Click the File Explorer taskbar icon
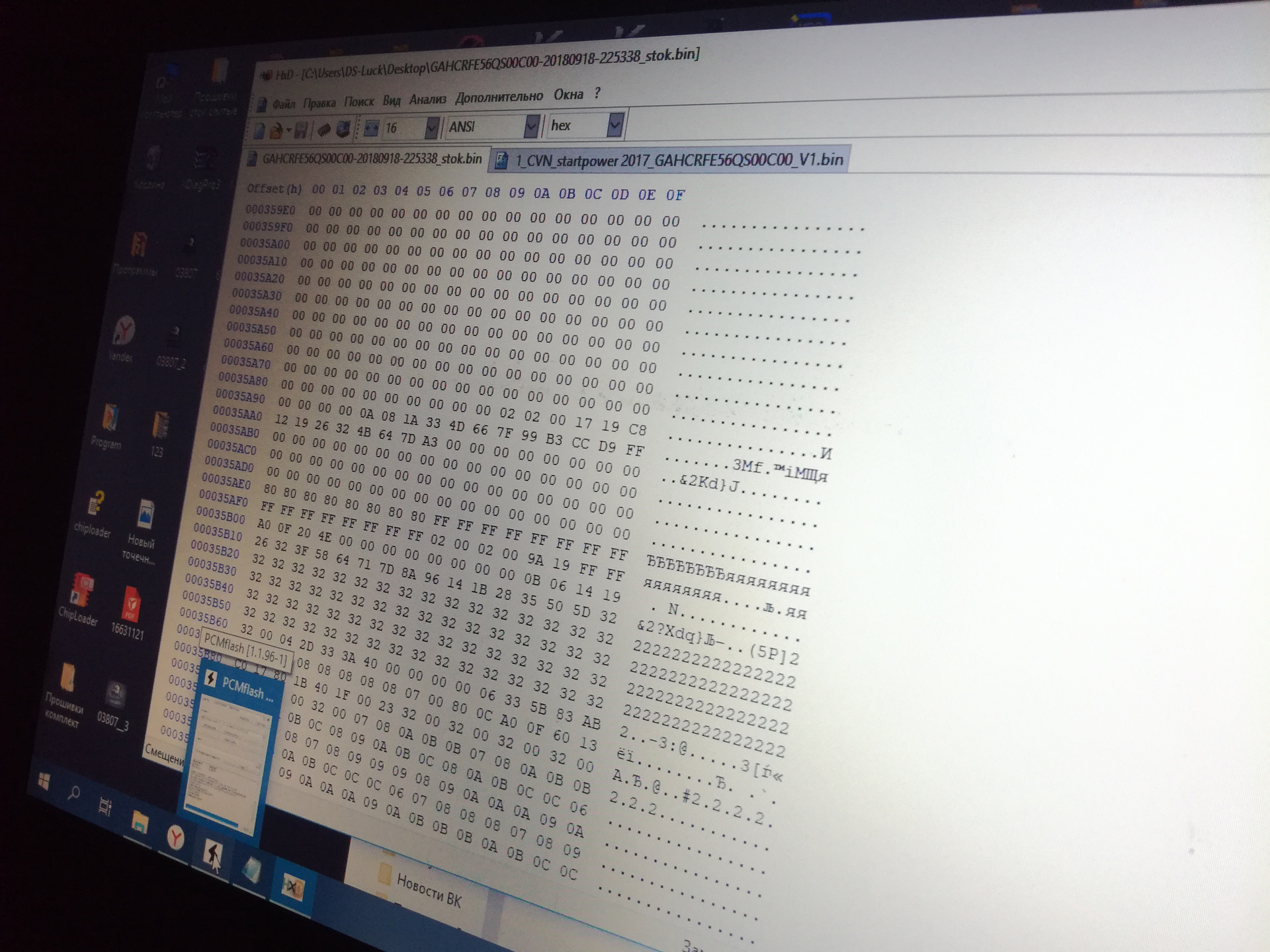 pyautogui.click(x=140, y=822)
